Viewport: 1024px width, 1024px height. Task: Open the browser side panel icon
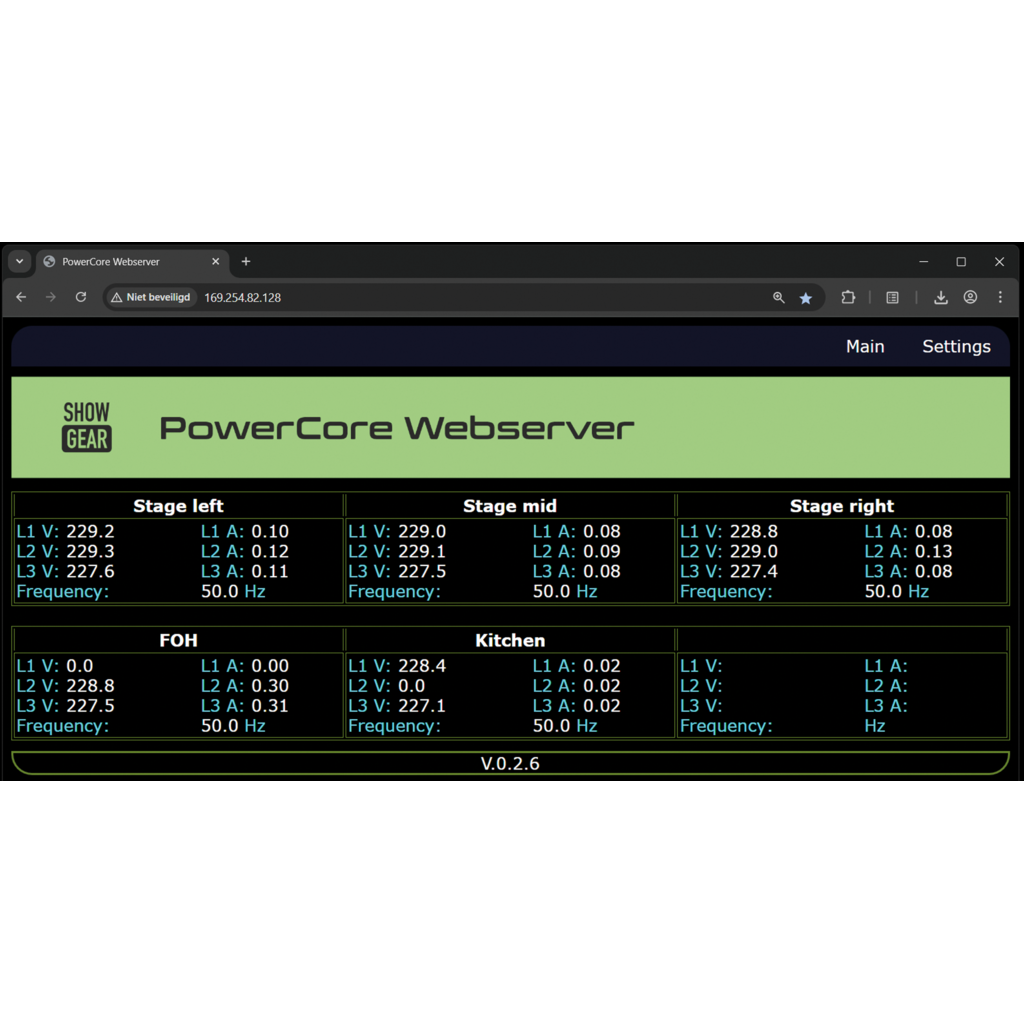tap(893, 298)
